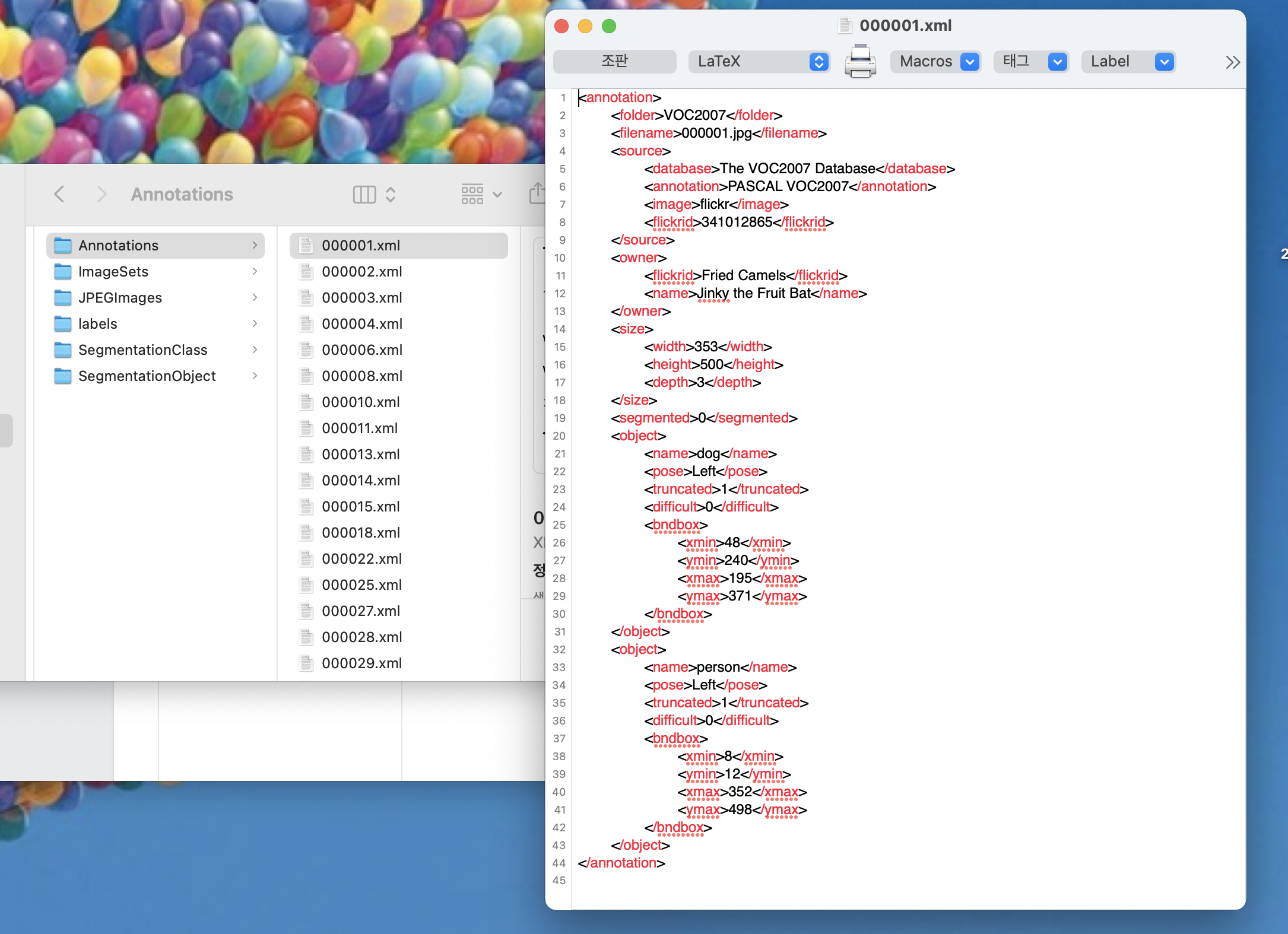Show hidden toolbar items with double chevron

1232,62
